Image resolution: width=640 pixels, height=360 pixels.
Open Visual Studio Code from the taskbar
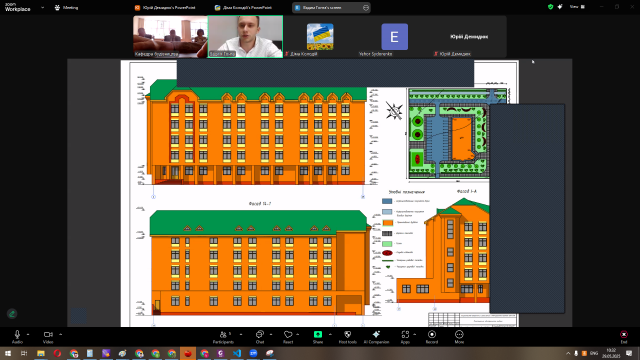237,353
